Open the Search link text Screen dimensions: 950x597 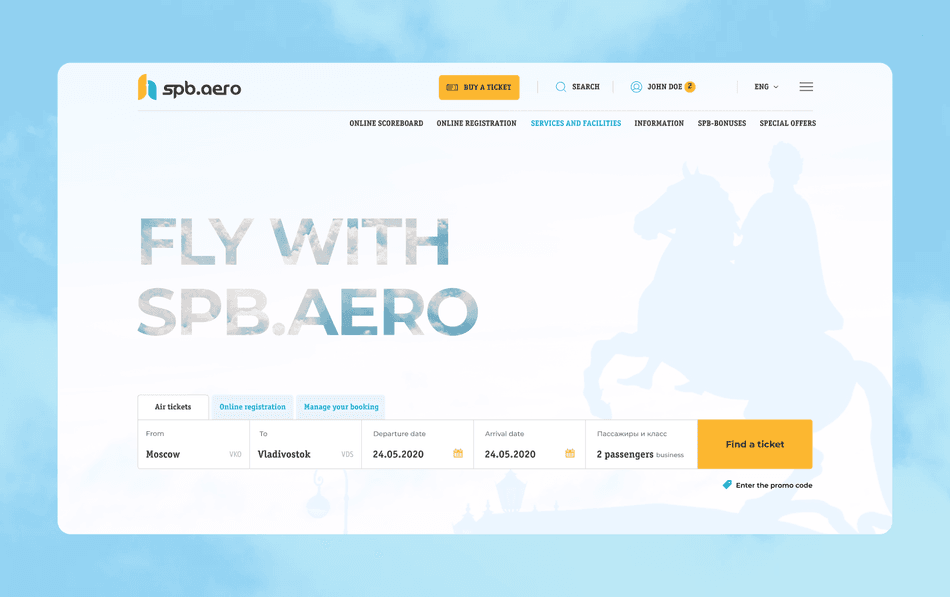[585, 87]
